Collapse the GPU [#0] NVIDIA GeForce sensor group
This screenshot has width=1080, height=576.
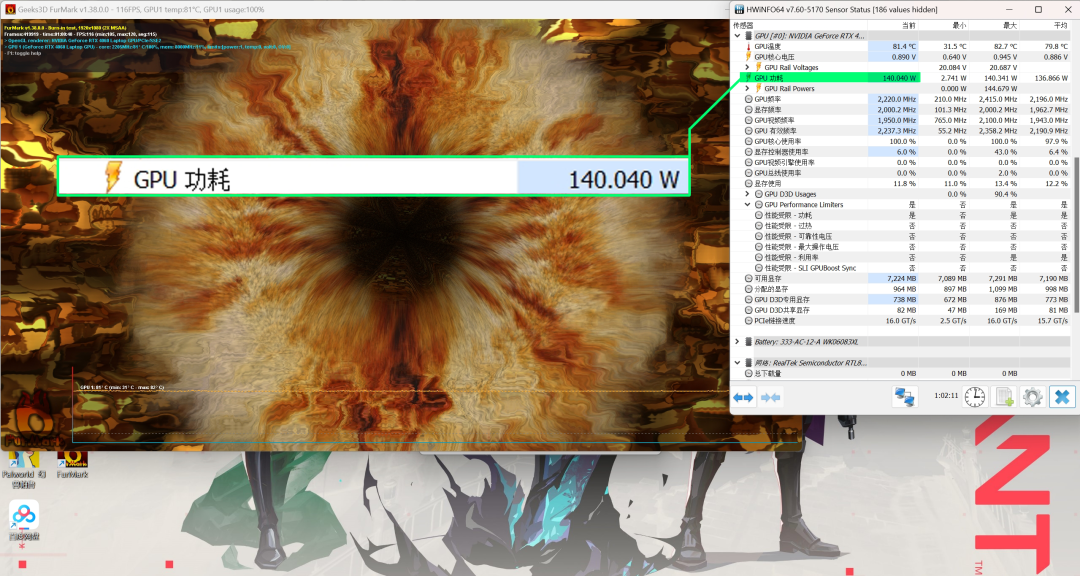738,36
